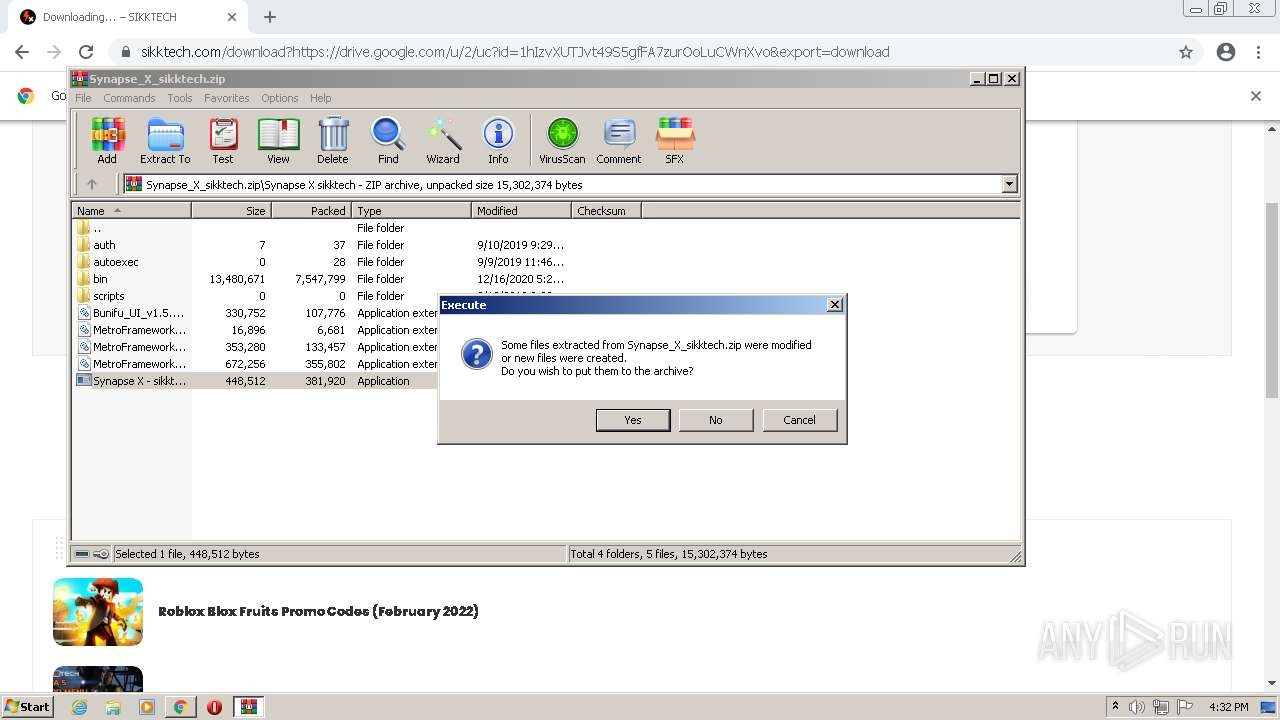The height and width of the screenshot is (720, 1280).
Task: Bookmark this page with star icon
Action: tap(1186, 52)
